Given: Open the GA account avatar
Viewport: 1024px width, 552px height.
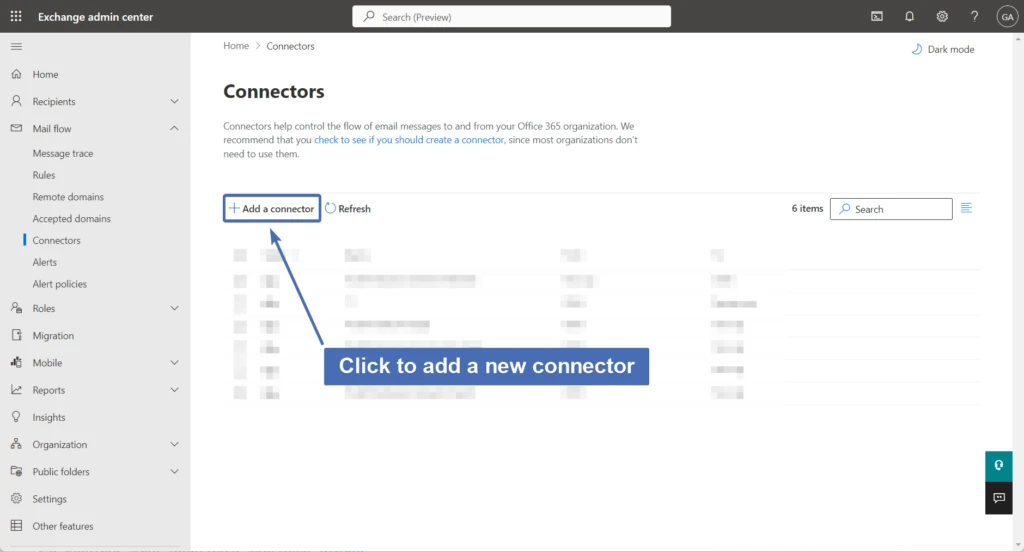Looking at the screenshot, I should (x=1006, y=16).
